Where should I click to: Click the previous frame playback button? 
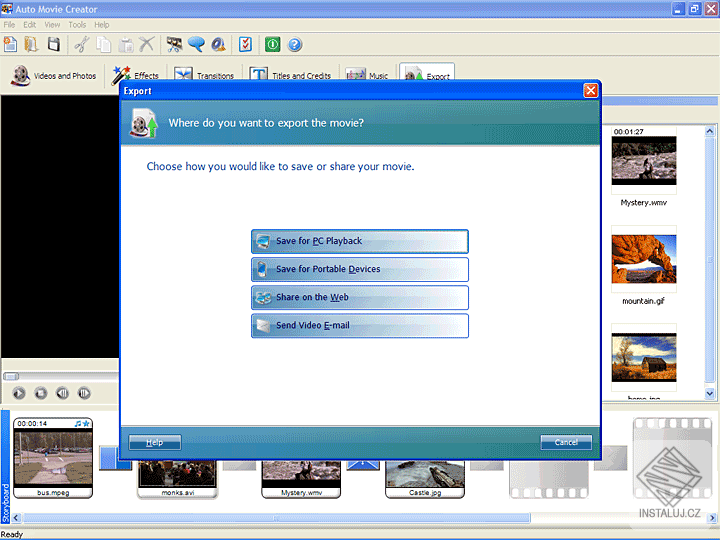point(62,394)
